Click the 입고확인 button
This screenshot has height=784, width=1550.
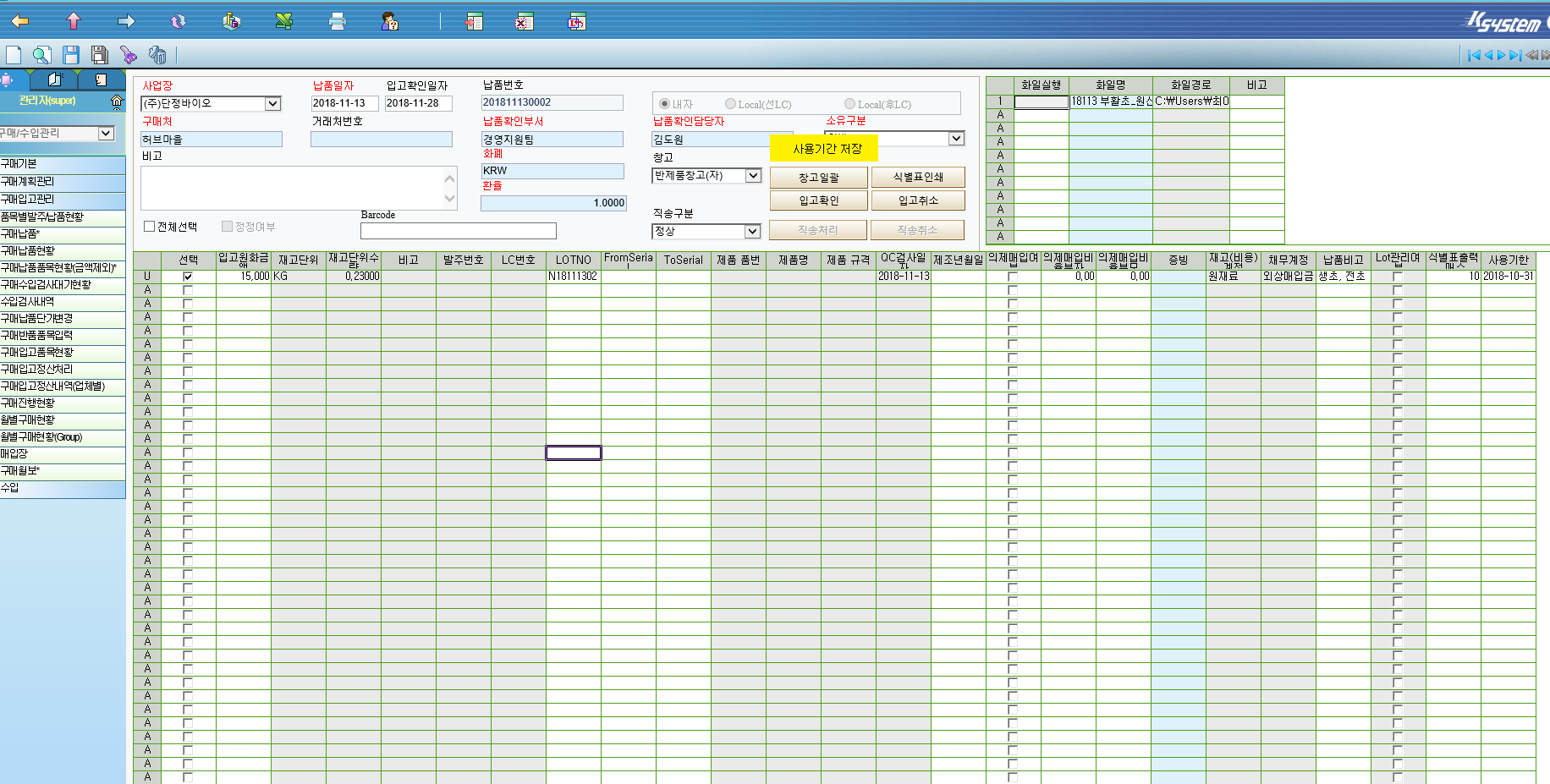click(819, 200)
